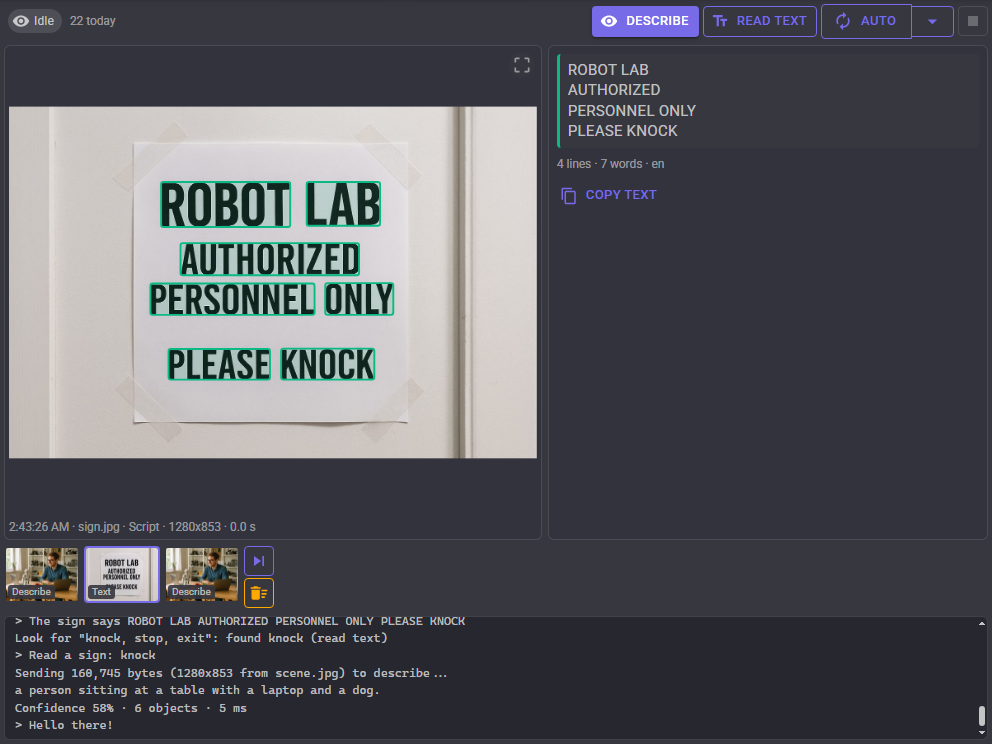Screen dimensions: 992x744
Task: Click the detected word KNOCK box
Action: tap(328, 364)
